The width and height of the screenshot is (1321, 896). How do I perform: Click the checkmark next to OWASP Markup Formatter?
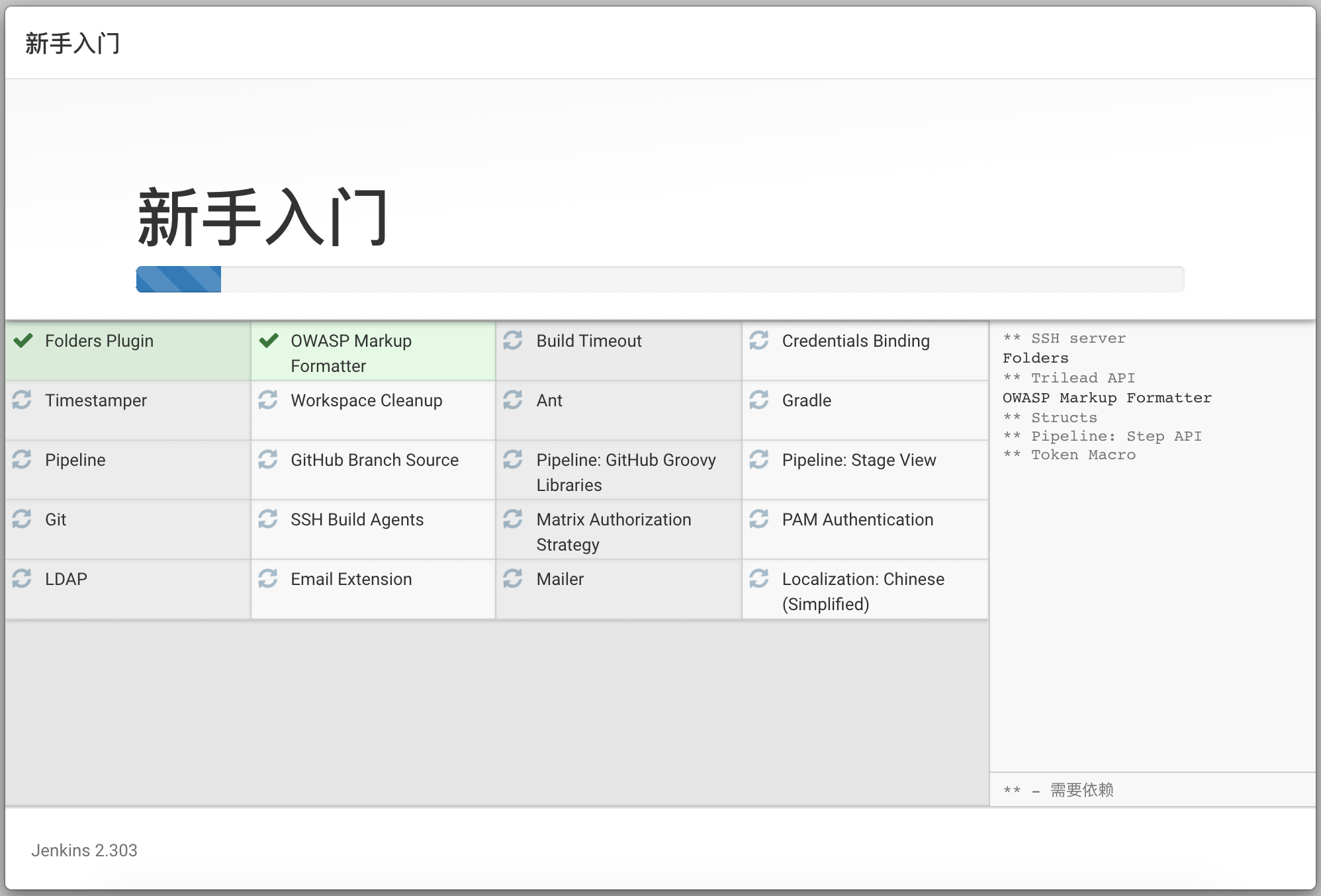[269, 341]
